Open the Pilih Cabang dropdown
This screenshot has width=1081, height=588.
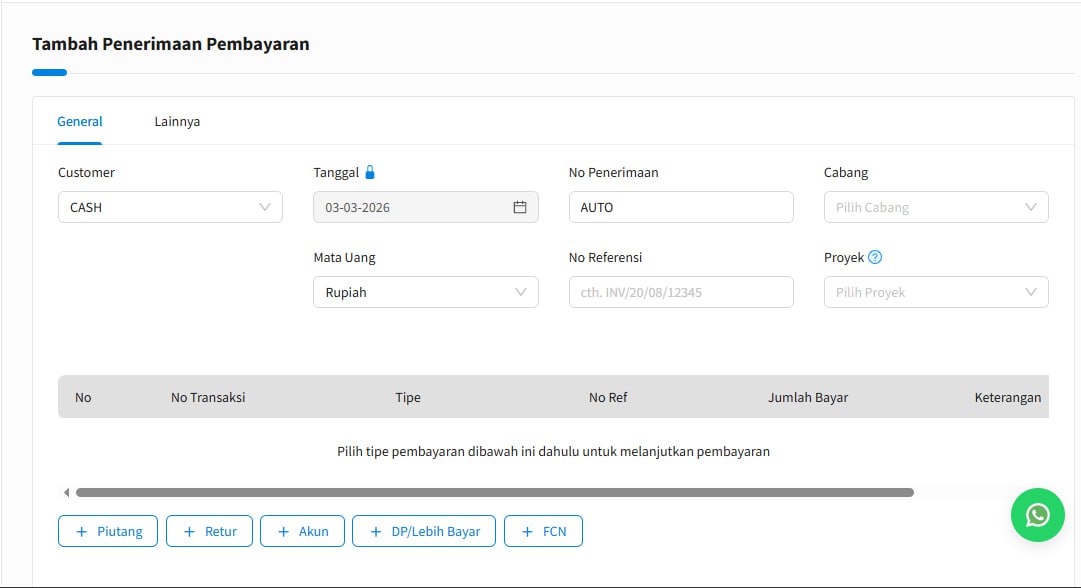pos(935,207)
